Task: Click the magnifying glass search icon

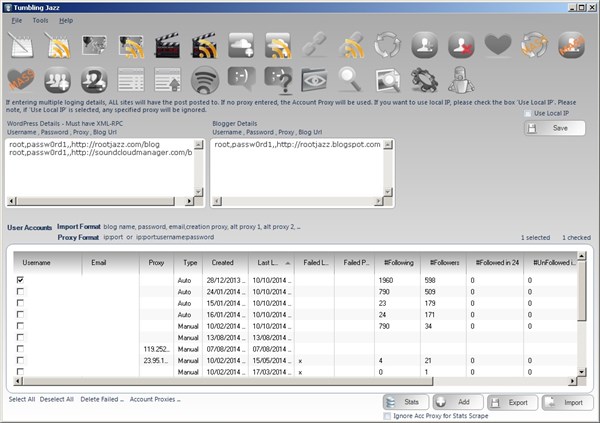Action: (x=350, y=80)
